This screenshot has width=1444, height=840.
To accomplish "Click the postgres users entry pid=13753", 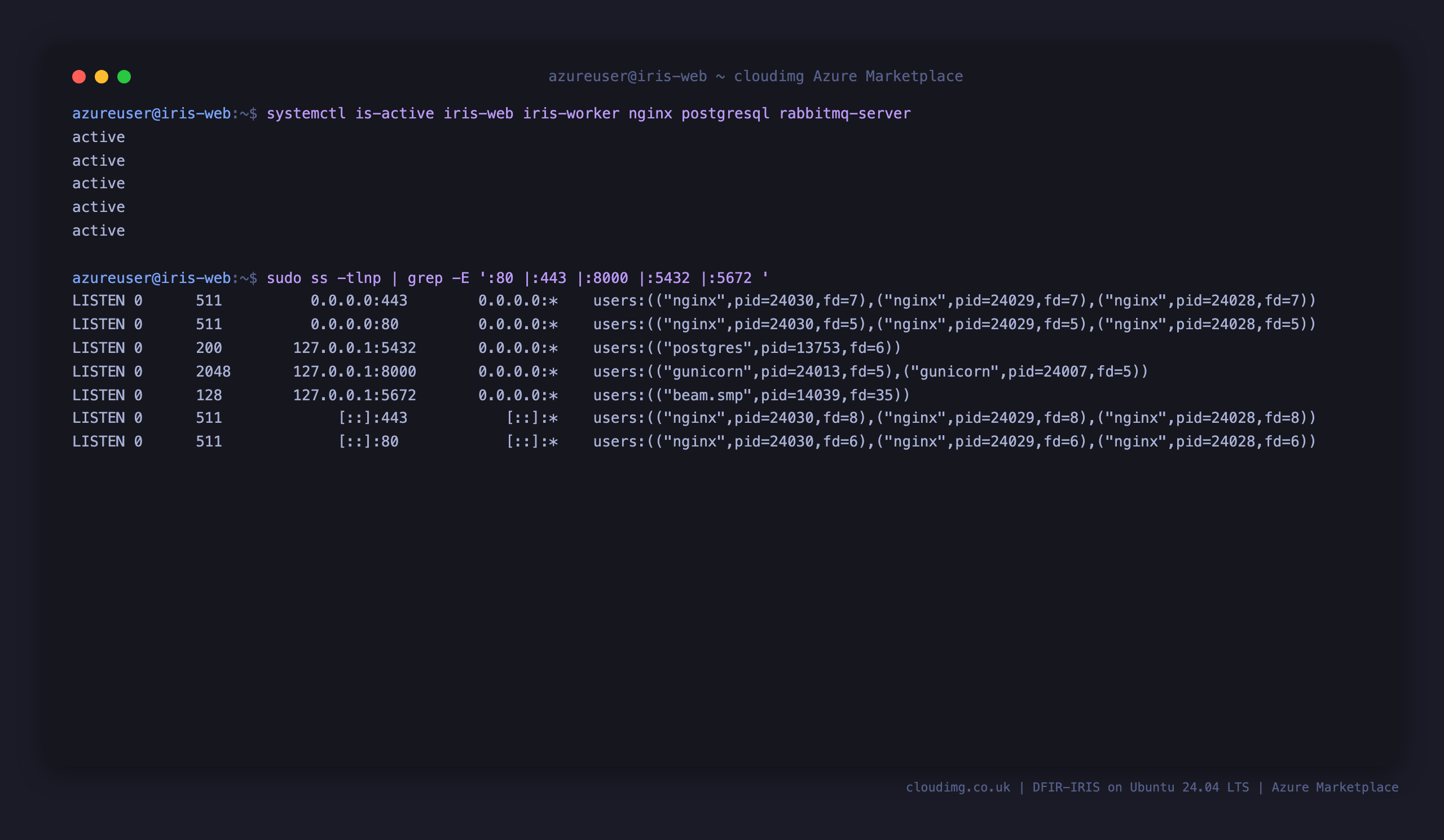I will click(x=747, y=348).
